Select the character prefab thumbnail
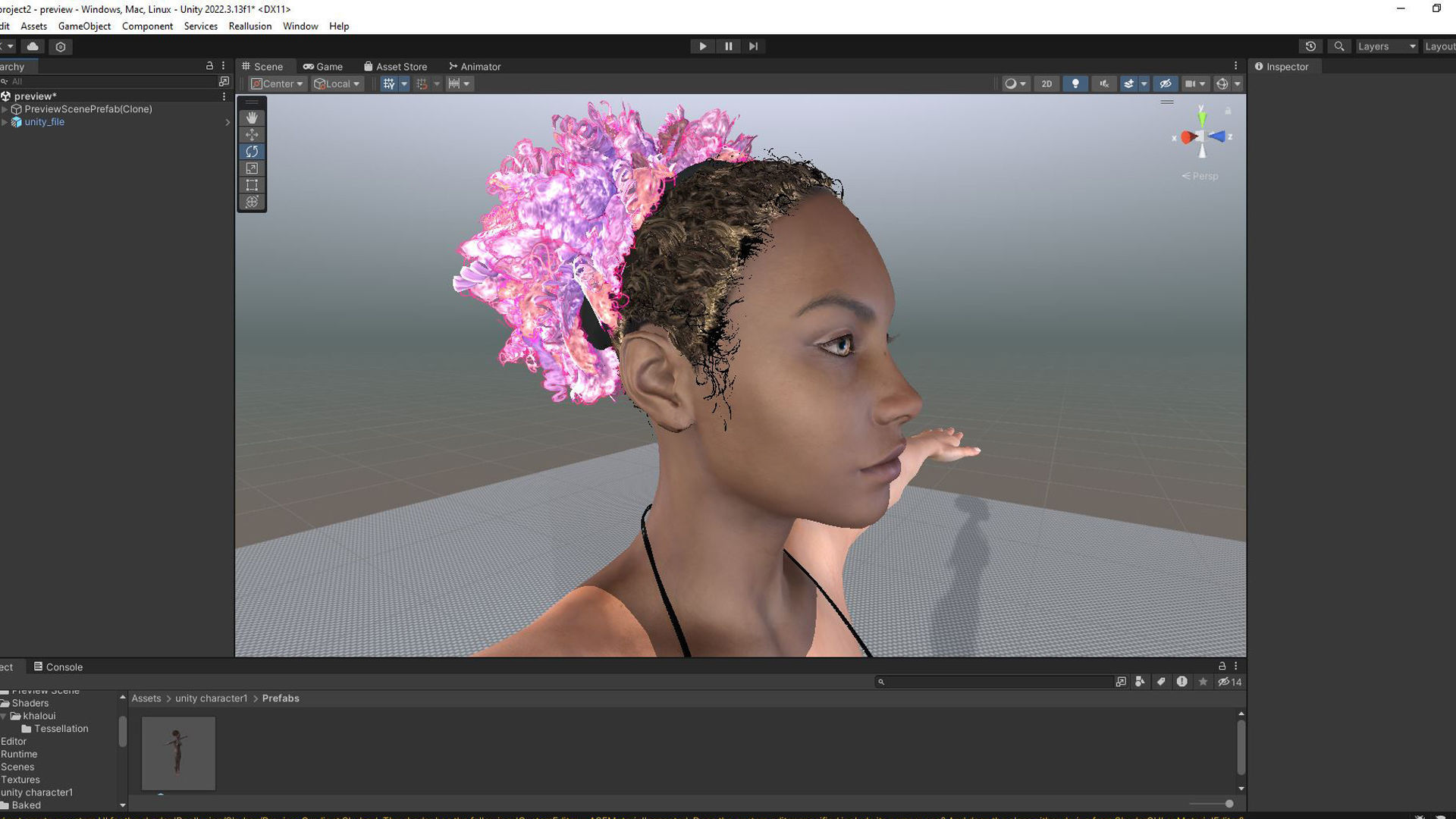This screenshot has height=819, width=1456. click(x=178, y=753)
